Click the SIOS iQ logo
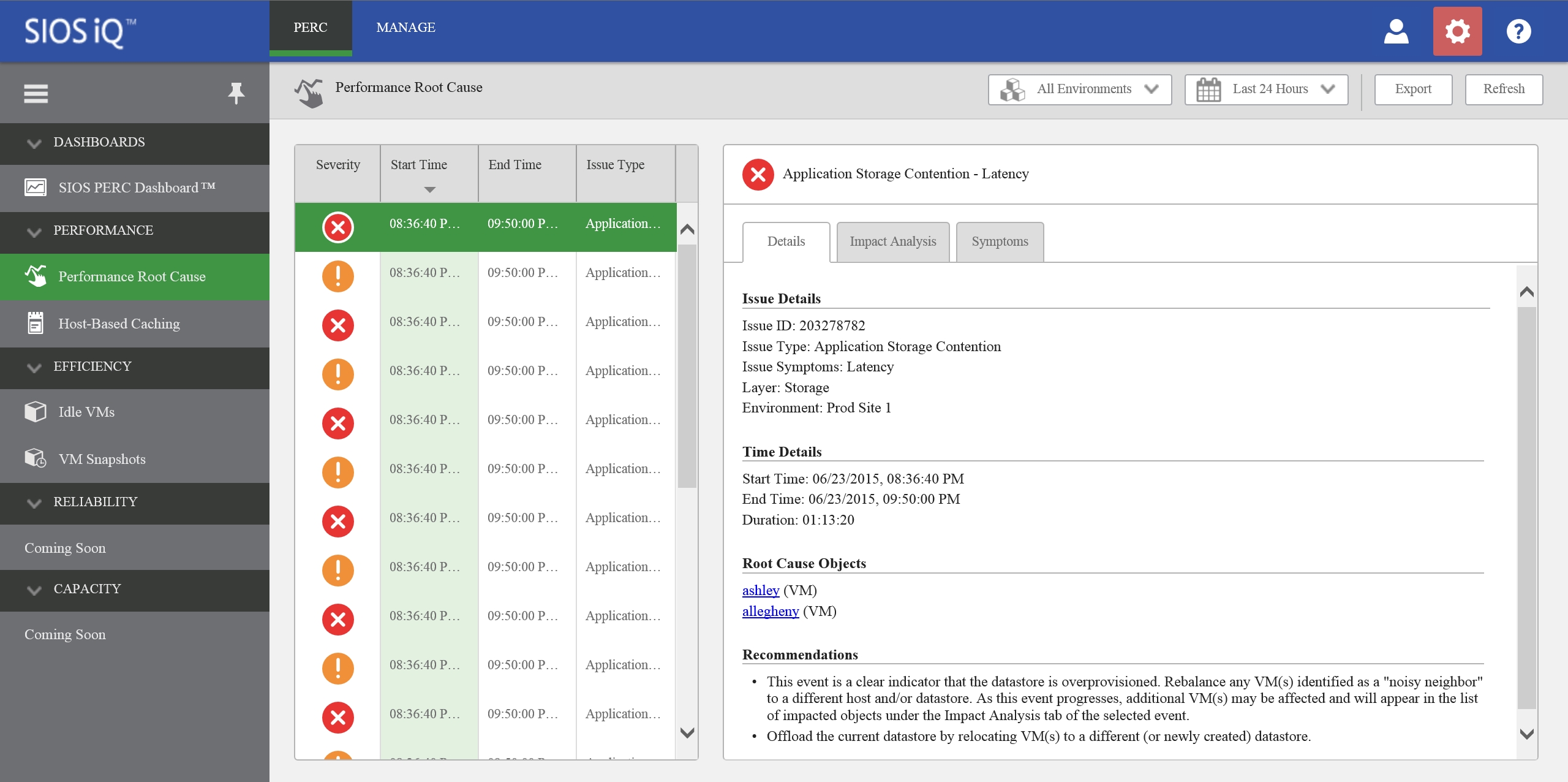This screenshot has width=1568, height=782. [x=80, y=32]
